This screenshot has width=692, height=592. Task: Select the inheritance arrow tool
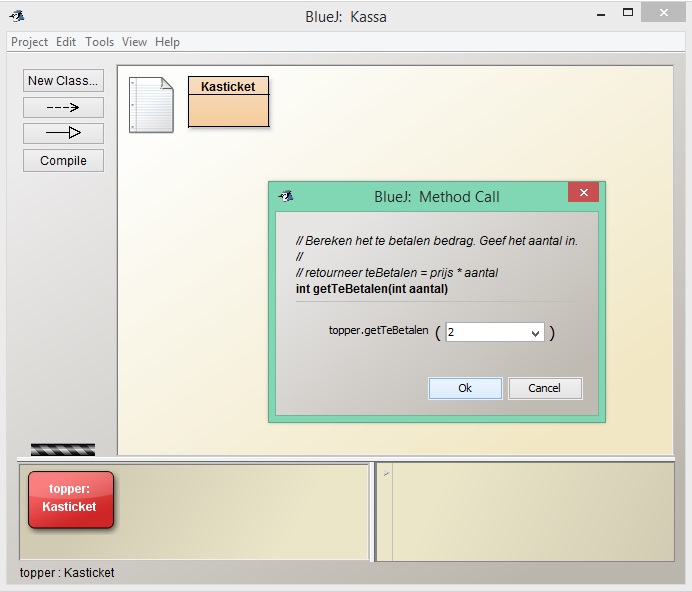(64, 133)
